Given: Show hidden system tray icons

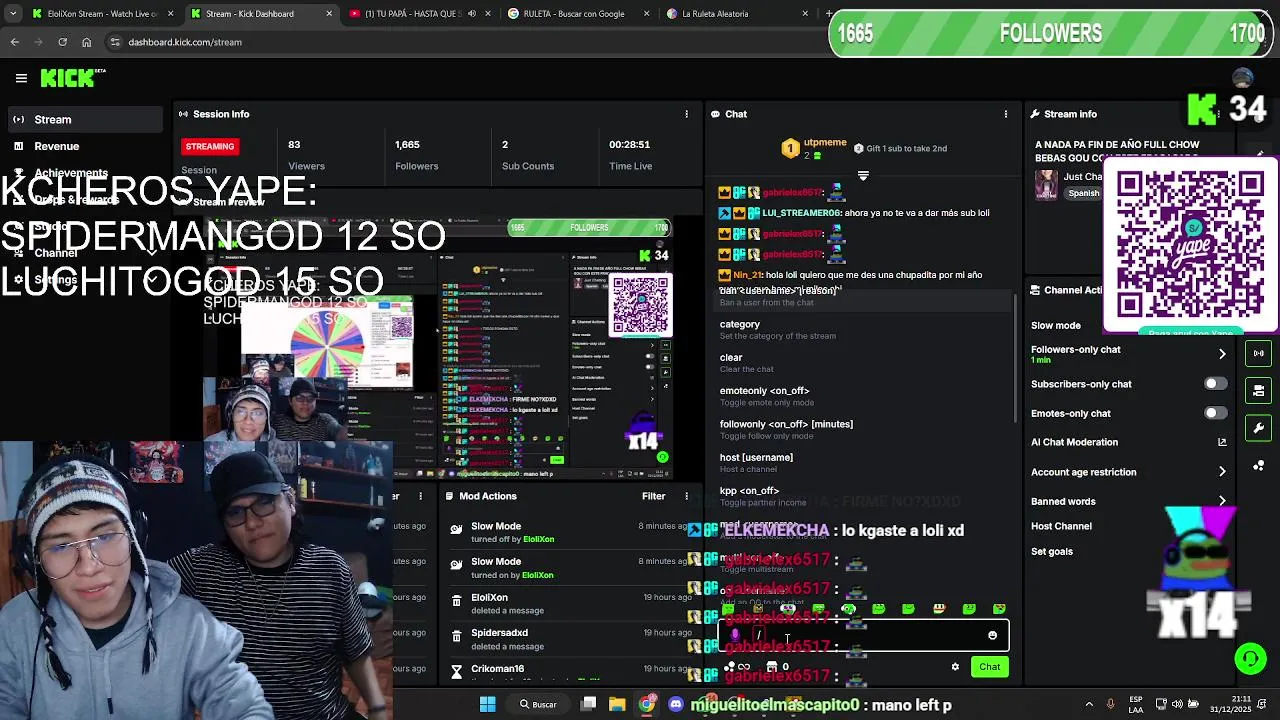Looking at the screenshot, I should tap(1089, 704).
